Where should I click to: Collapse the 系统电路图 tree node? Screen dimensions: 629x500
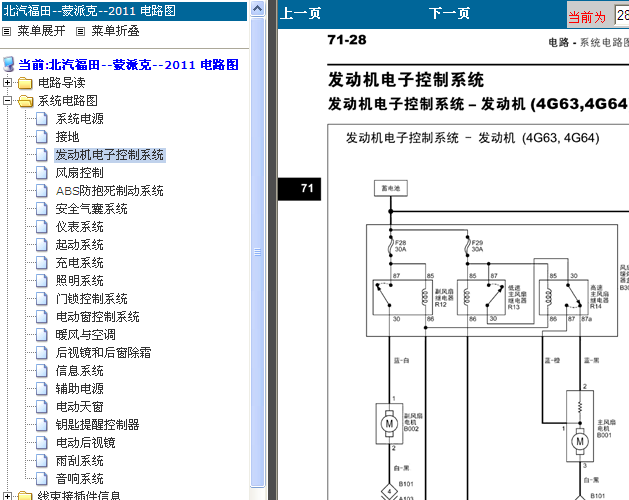pyautogui.click(x=8, y=101)
